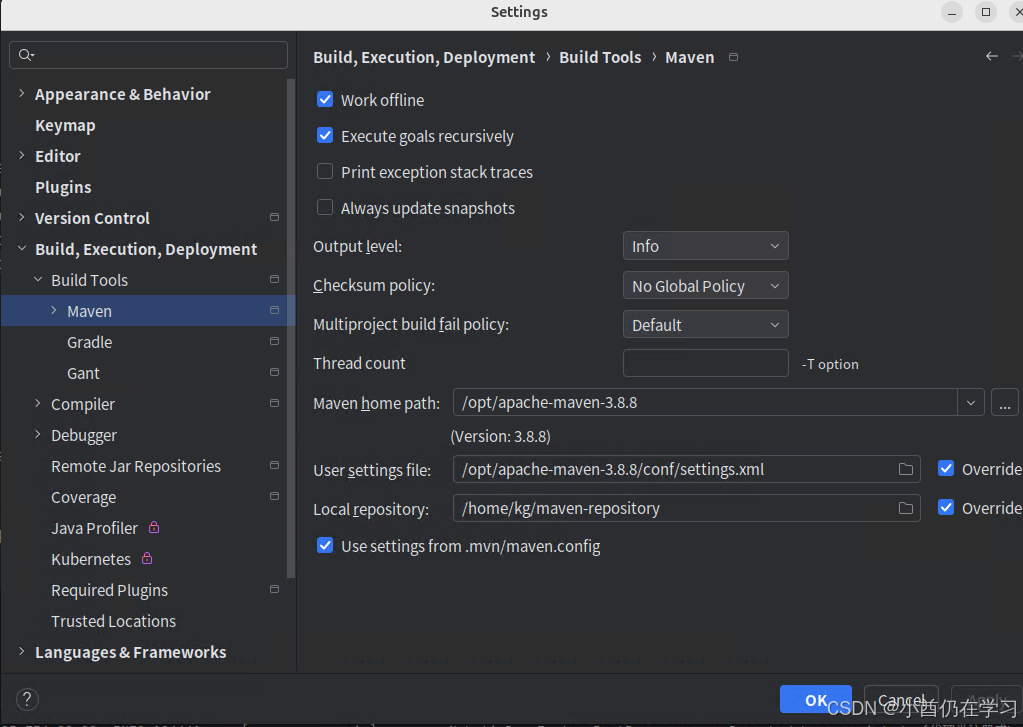1023x727 pixels.
Task: Click the settings tree vertical scrollbar
Action: tap(291, 329)
